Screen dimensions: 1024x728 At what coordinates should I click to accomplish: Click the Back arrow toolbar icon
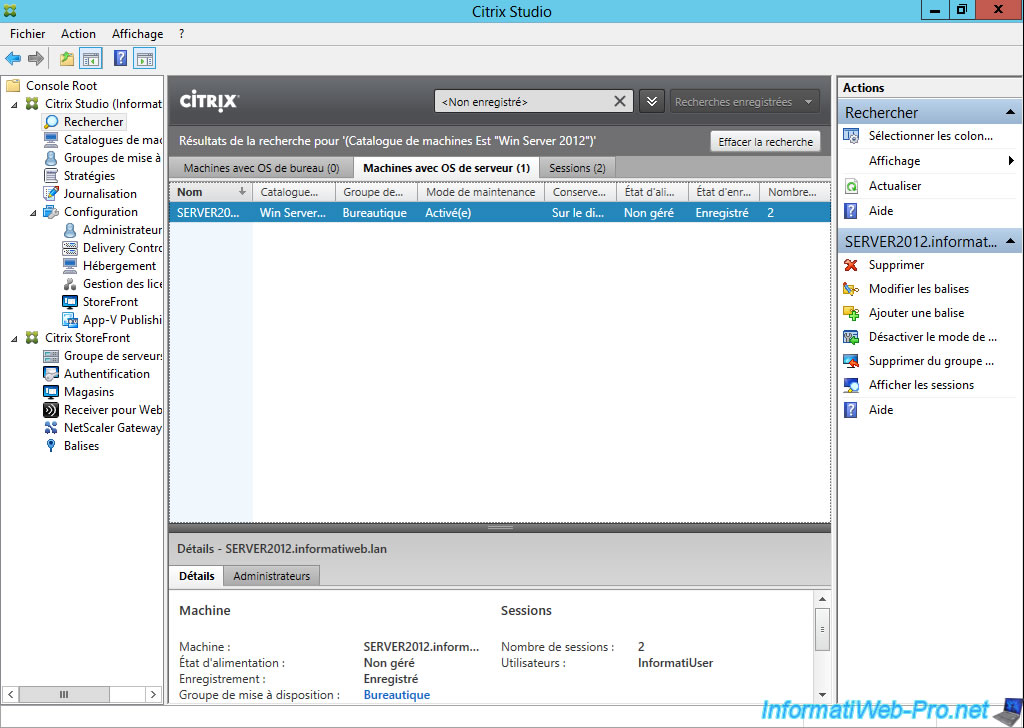tap(13, 59)
